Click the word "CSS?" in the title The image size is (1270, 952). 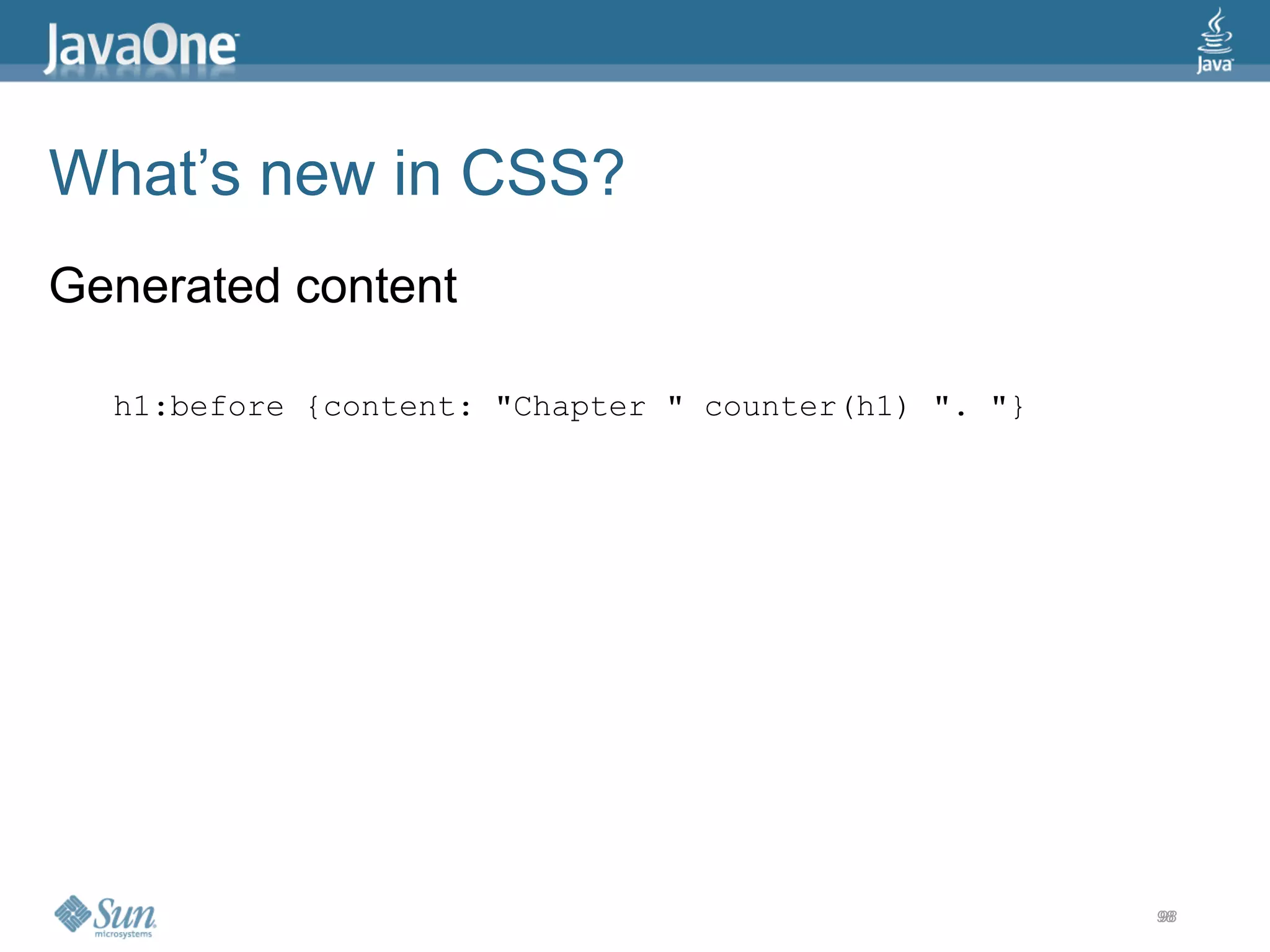pyautogui.click(x=542, y=174)
